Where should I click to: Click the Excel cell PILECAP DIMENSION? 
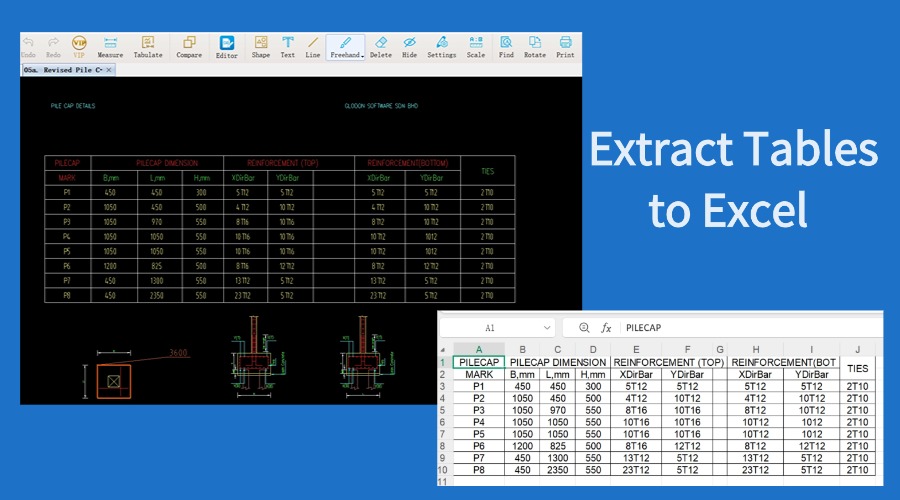click(558, 362)
